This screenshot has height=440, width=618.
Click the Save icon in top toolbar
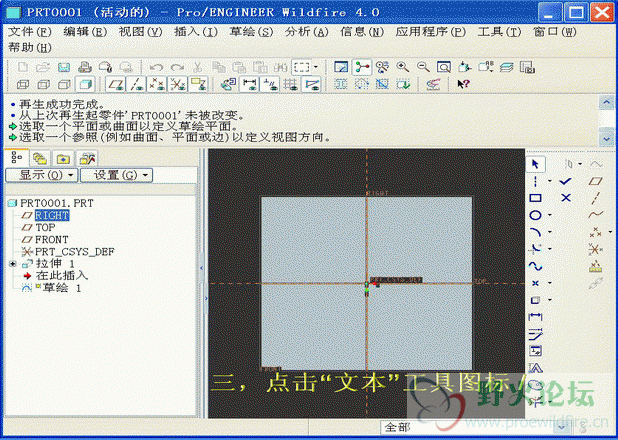(64, 67)
